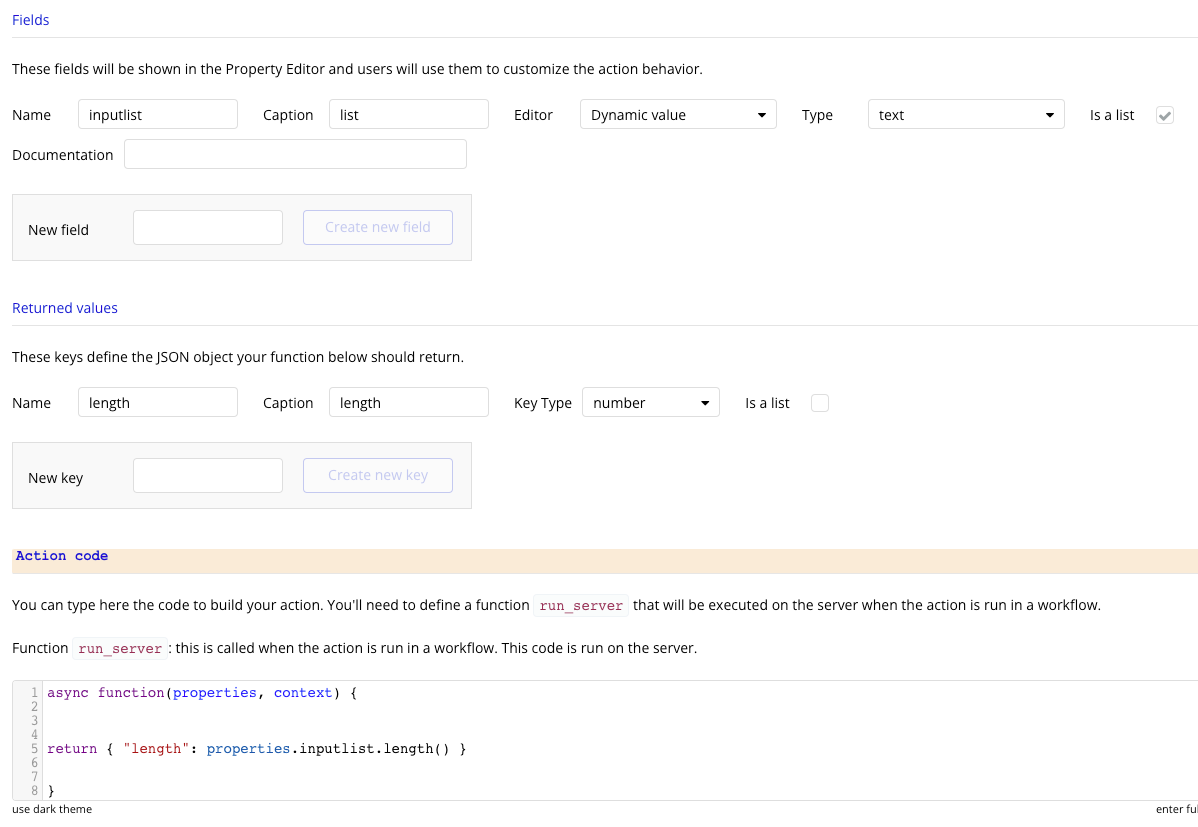Enable Is a list for the length key

[x=820, y=403]
